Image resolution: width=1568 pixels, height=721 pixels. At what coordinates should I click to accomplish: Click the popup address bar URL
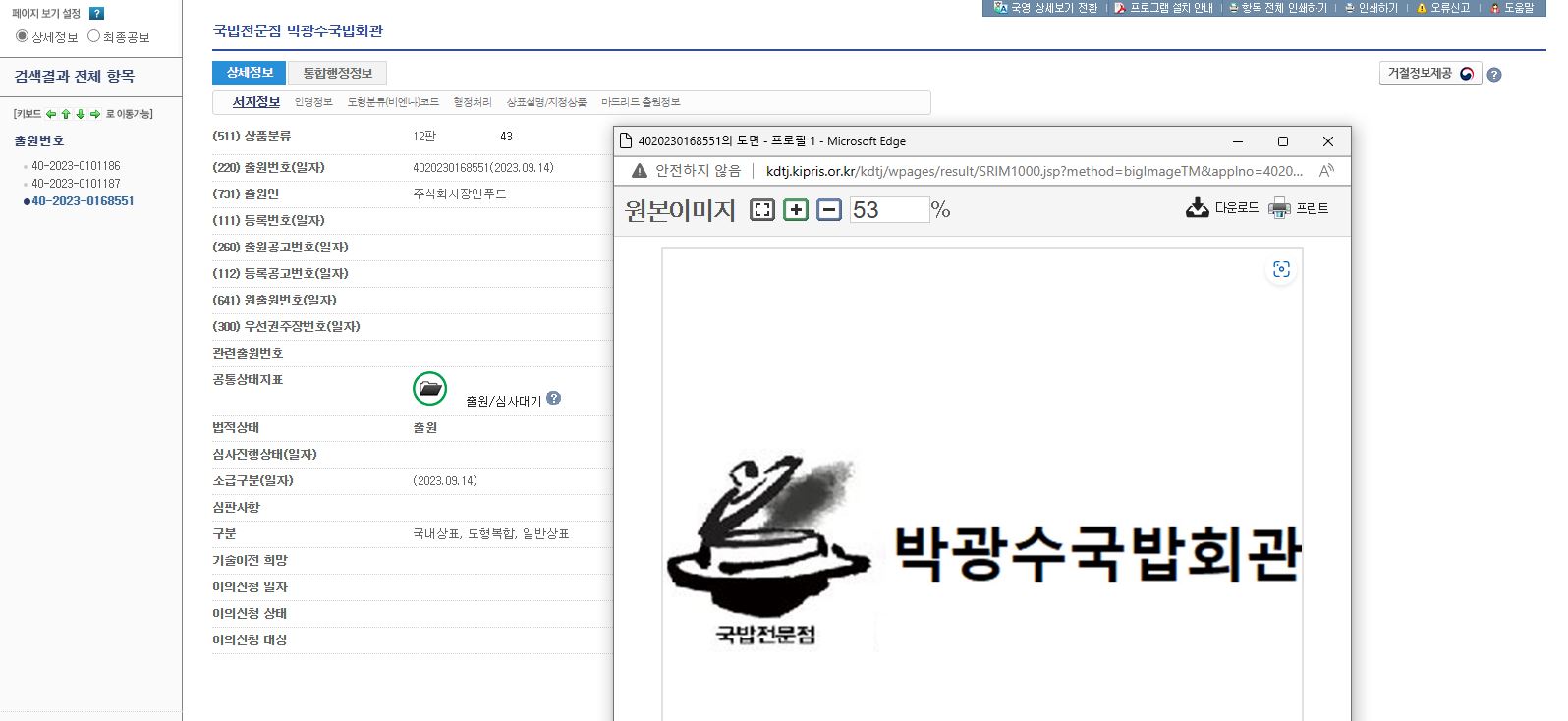pyautogui.click(x=1035, y=171)
